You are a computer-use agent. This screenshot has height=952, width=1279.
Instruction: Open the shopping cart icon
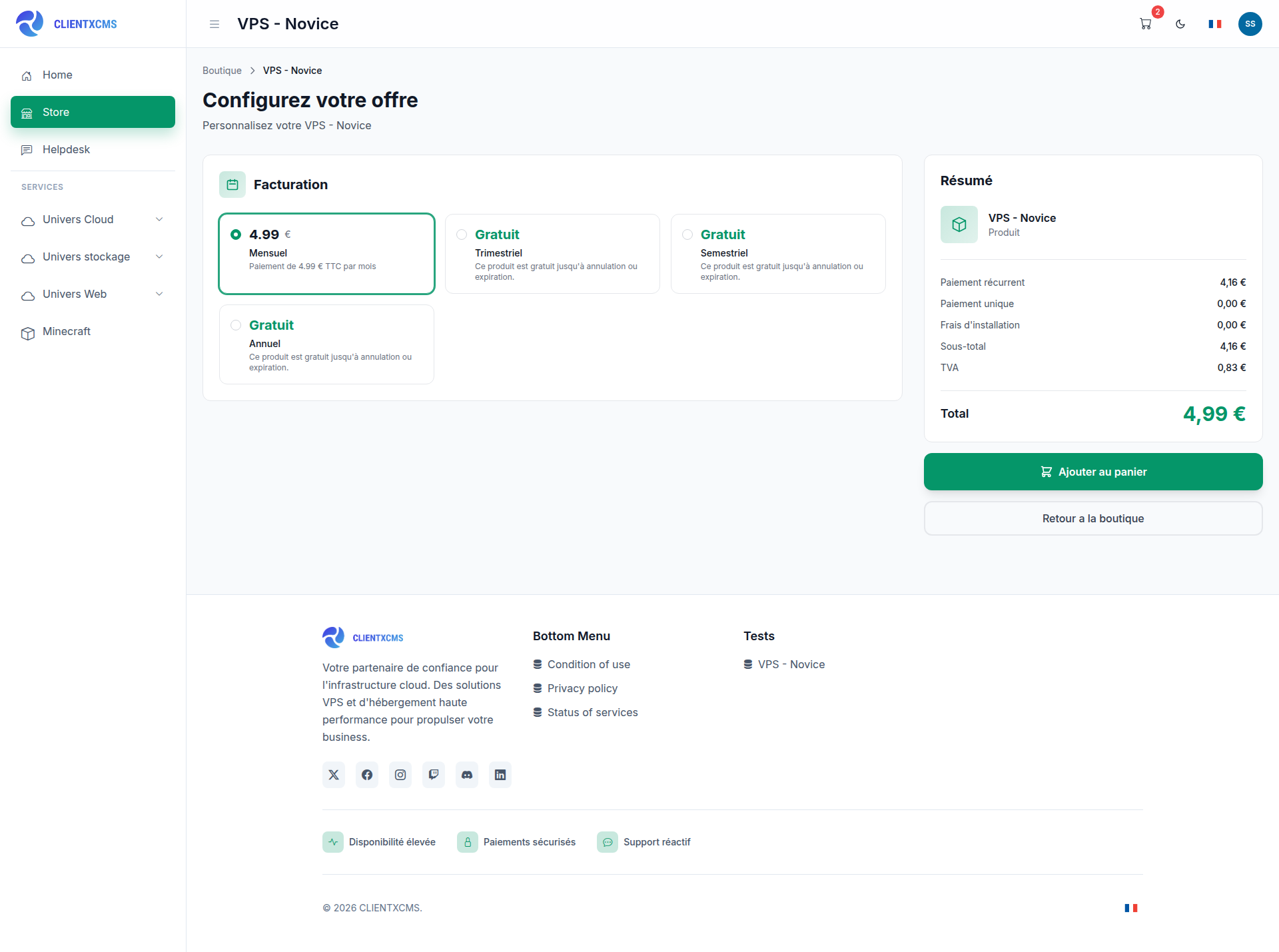tap(1146, 24)
